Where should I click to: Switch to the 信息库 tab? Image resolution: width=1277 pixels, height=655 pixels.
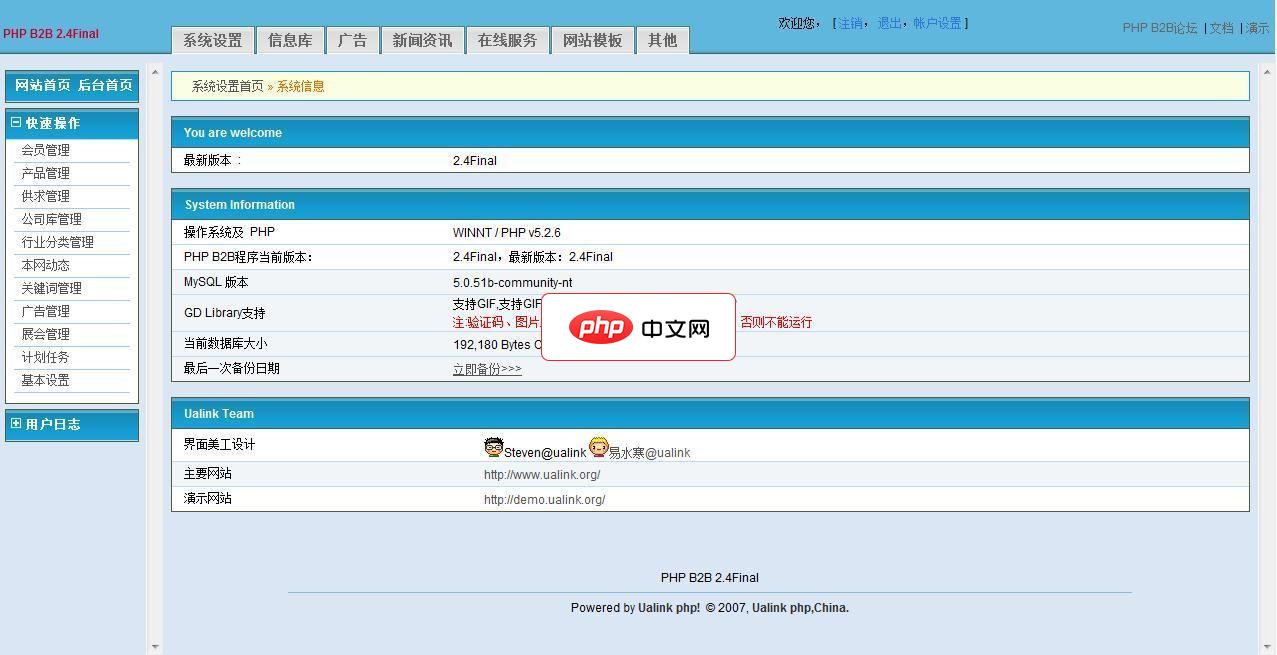click(290, 40)
